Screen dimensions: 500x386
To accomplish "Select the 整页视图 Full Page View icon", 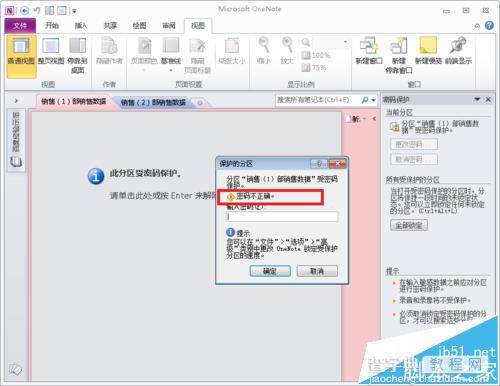I will (51, 52).
